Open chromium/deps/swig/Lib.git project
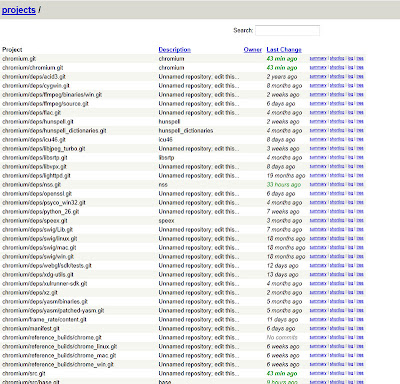This screenshot has height=384, width=400. click(37, 230)
